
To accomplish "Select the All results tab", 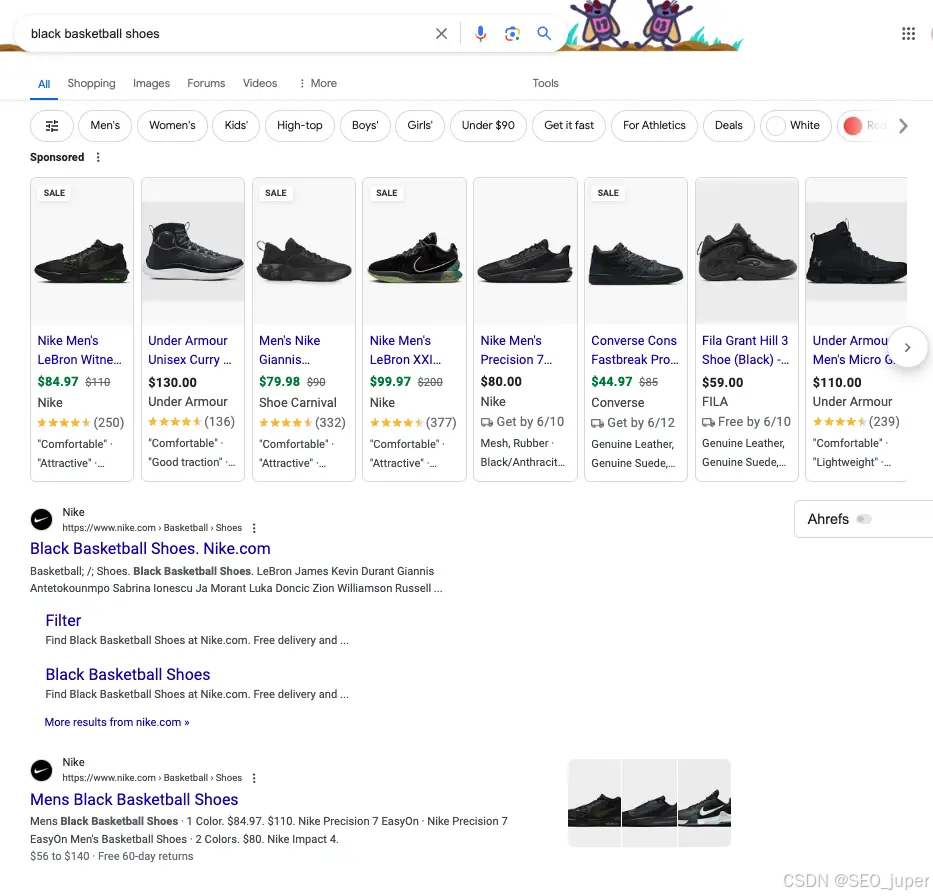I will click(x=44, y=84).
